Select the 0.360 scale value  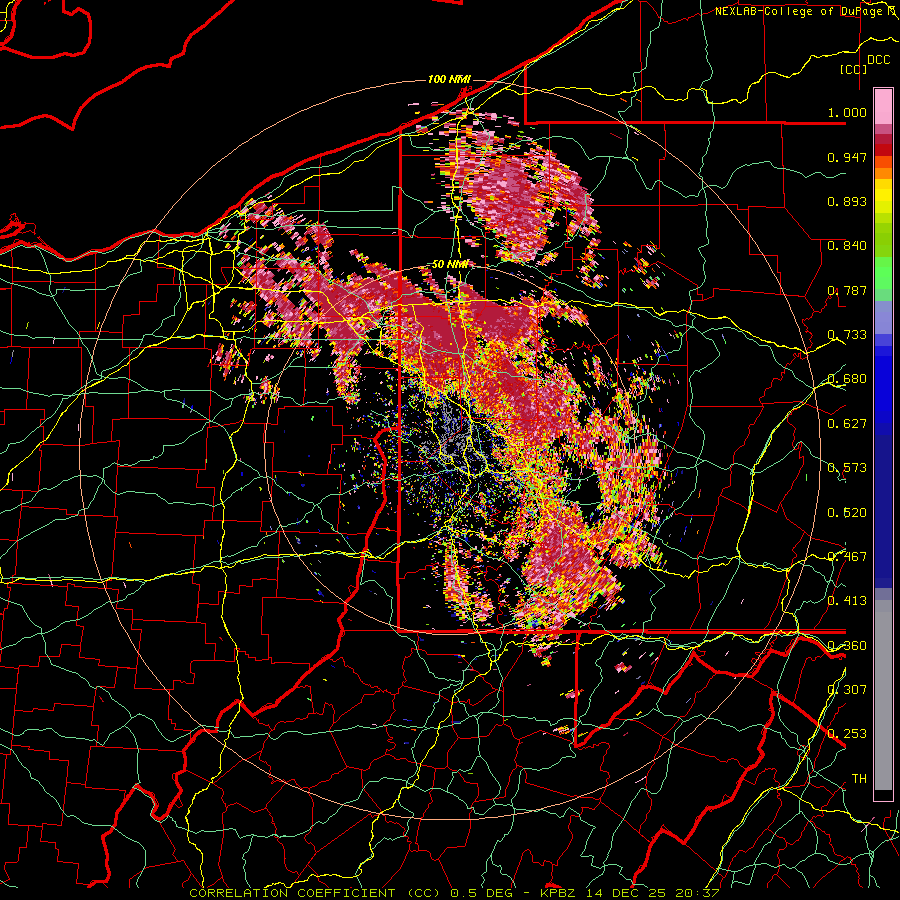pos(847,646)
